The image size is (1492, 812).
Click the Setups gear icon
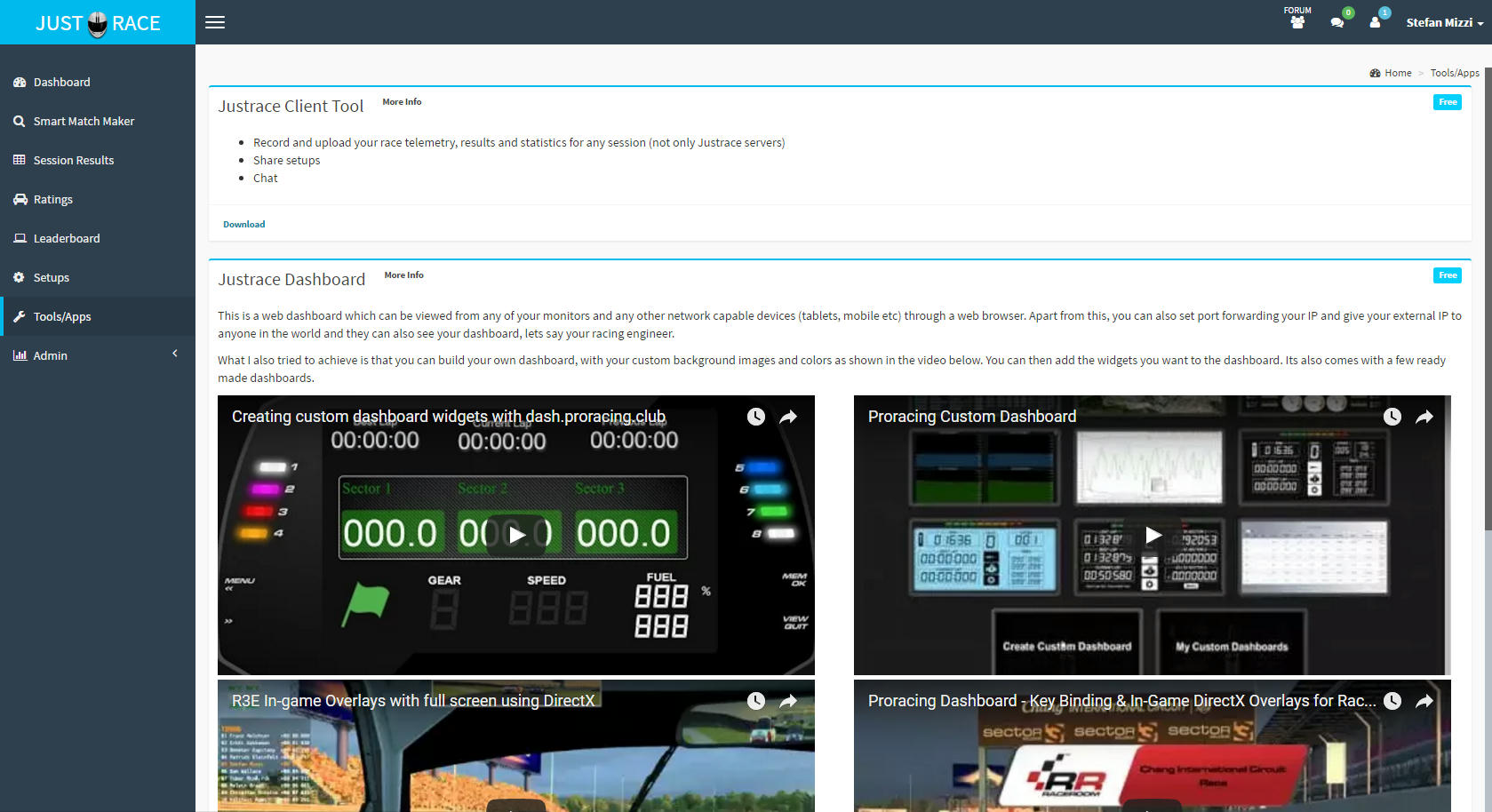tap(20, 277)
